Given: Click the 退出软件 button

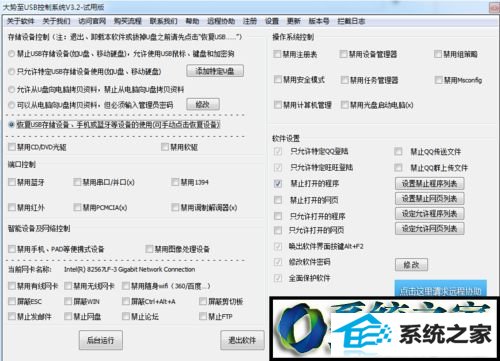Looking at the screenshot, I should coord(242,340).
